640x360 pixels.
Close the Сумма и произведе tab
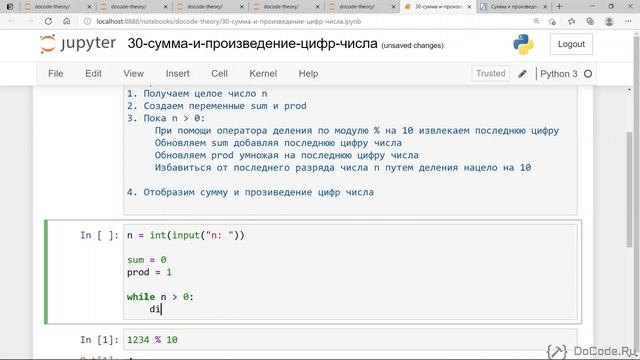pyautogui.click(x=545, y=7)
